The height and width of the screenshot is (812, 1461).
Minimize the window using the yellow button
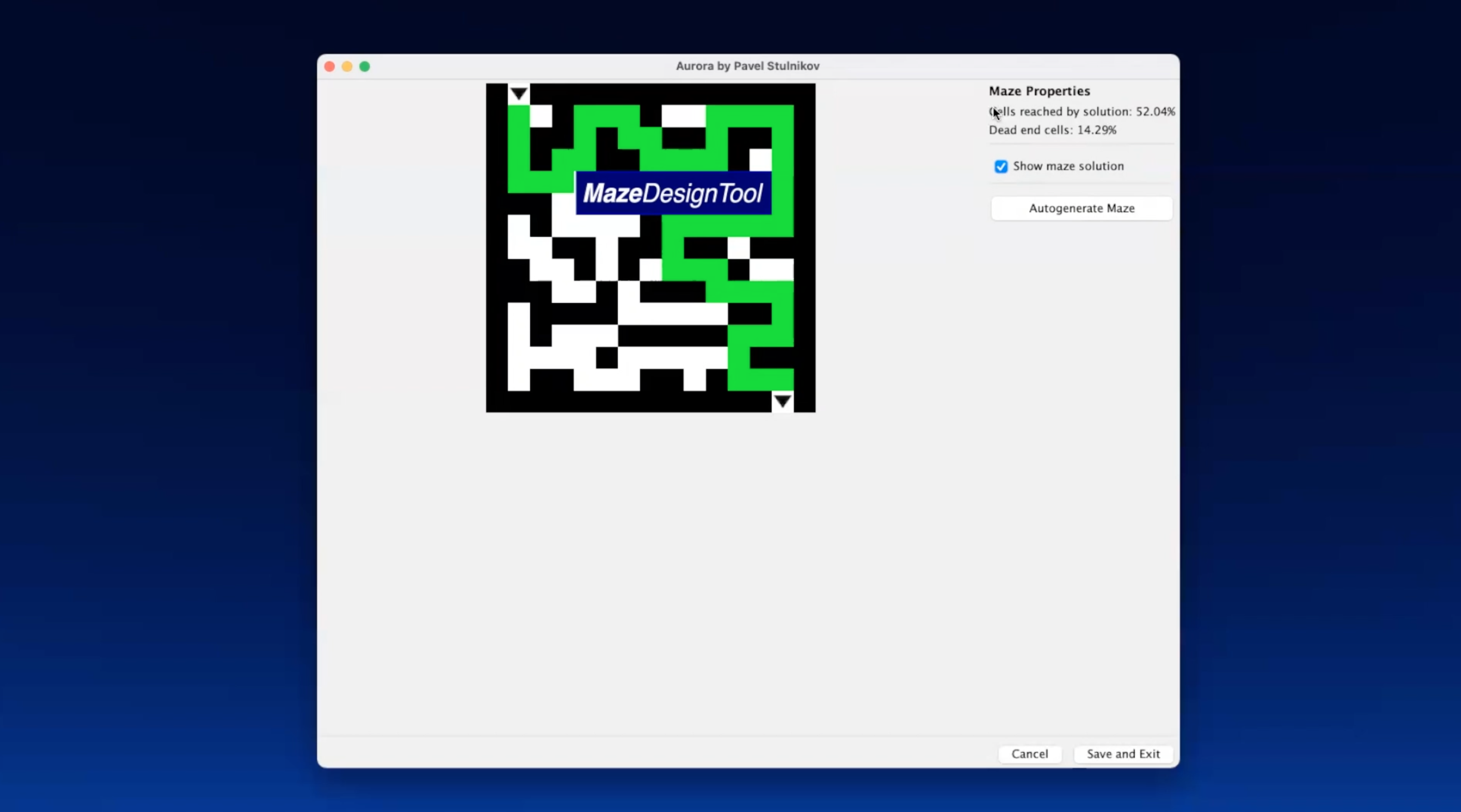(347, 67)
